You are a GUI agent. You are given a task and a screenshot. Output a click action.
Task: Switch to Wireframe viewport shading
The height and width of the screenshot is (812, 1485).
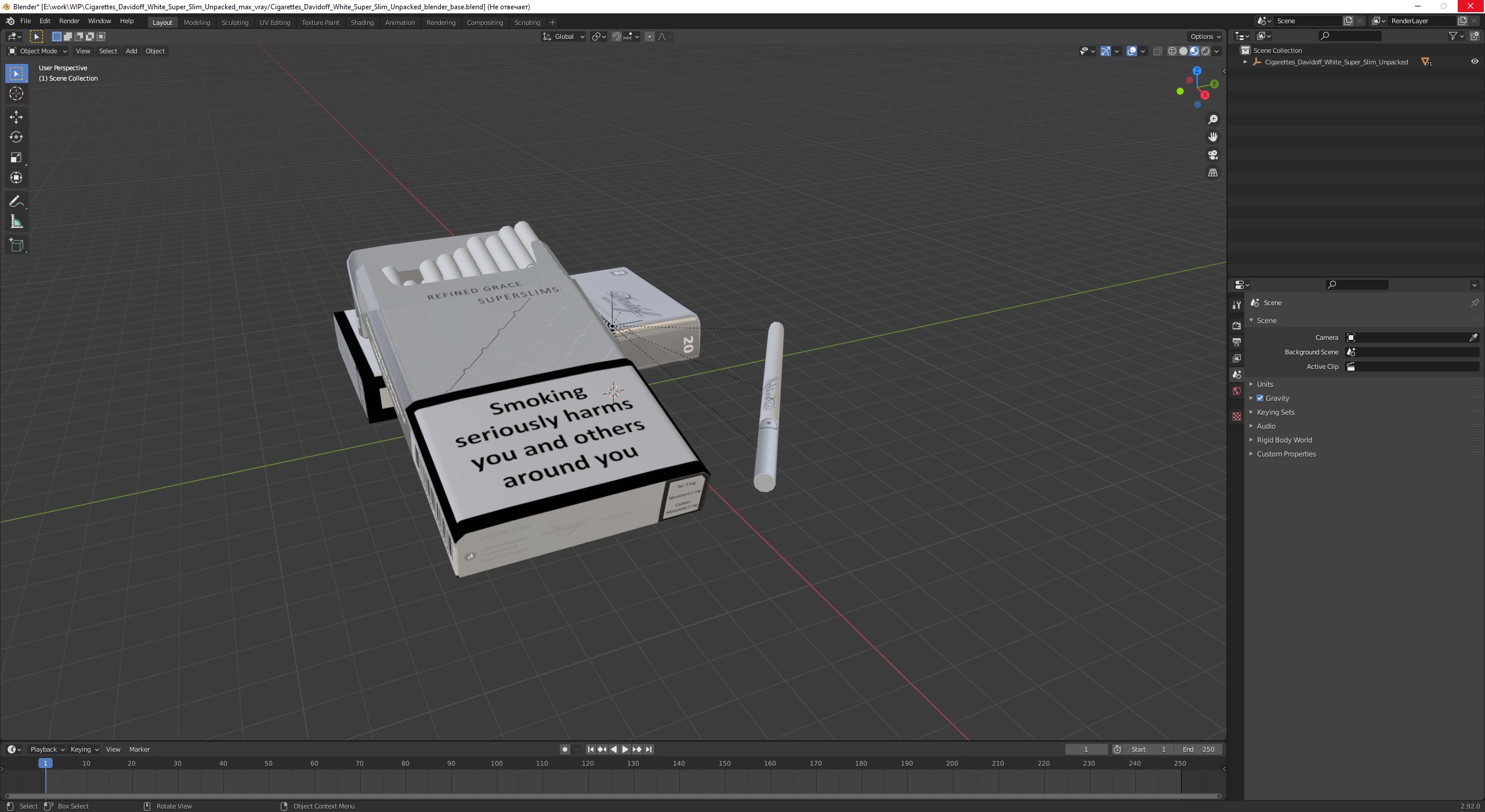1172,51
